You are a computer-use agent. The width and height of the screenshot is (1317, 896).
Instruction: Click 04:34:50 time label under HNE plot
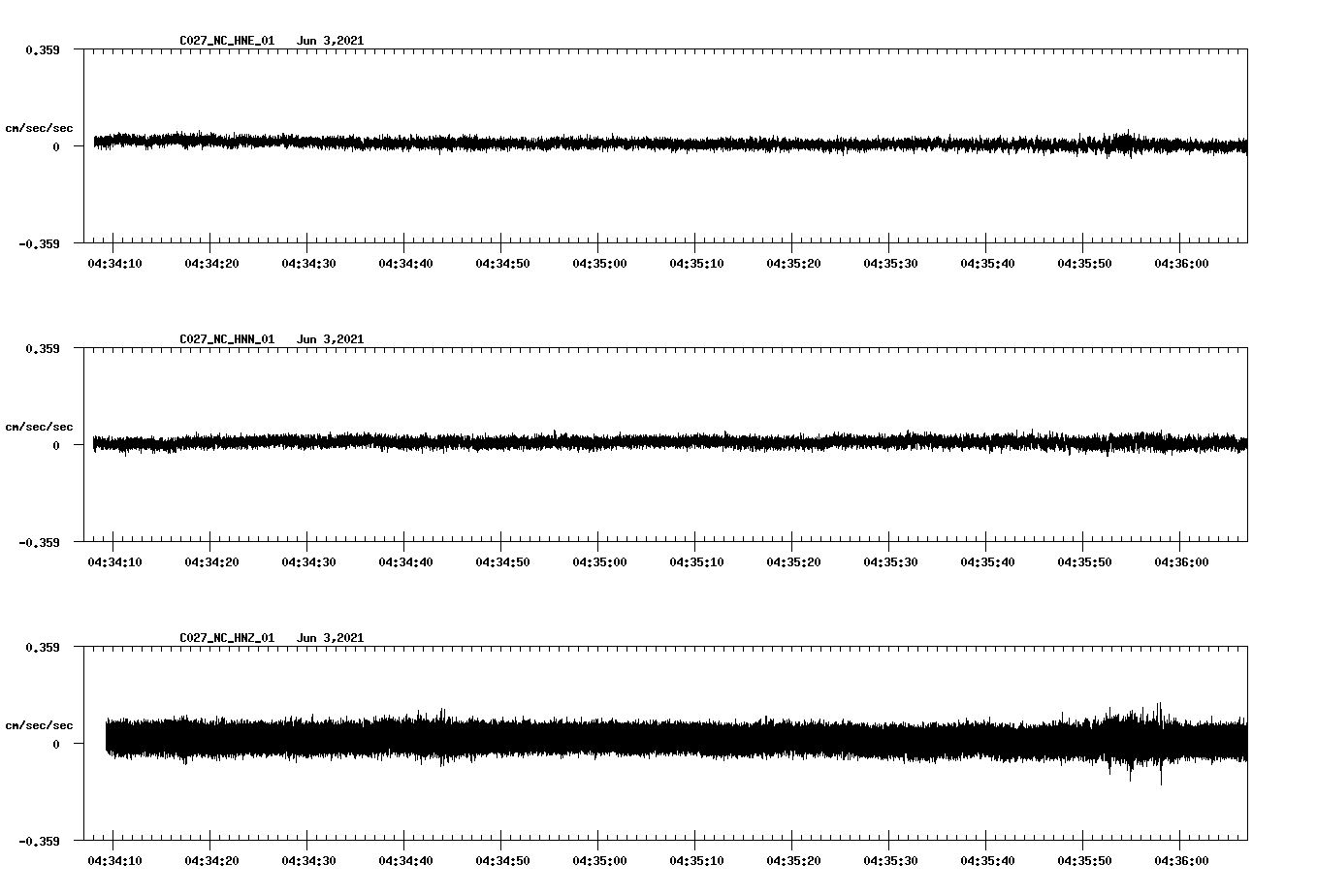(502, 264)
